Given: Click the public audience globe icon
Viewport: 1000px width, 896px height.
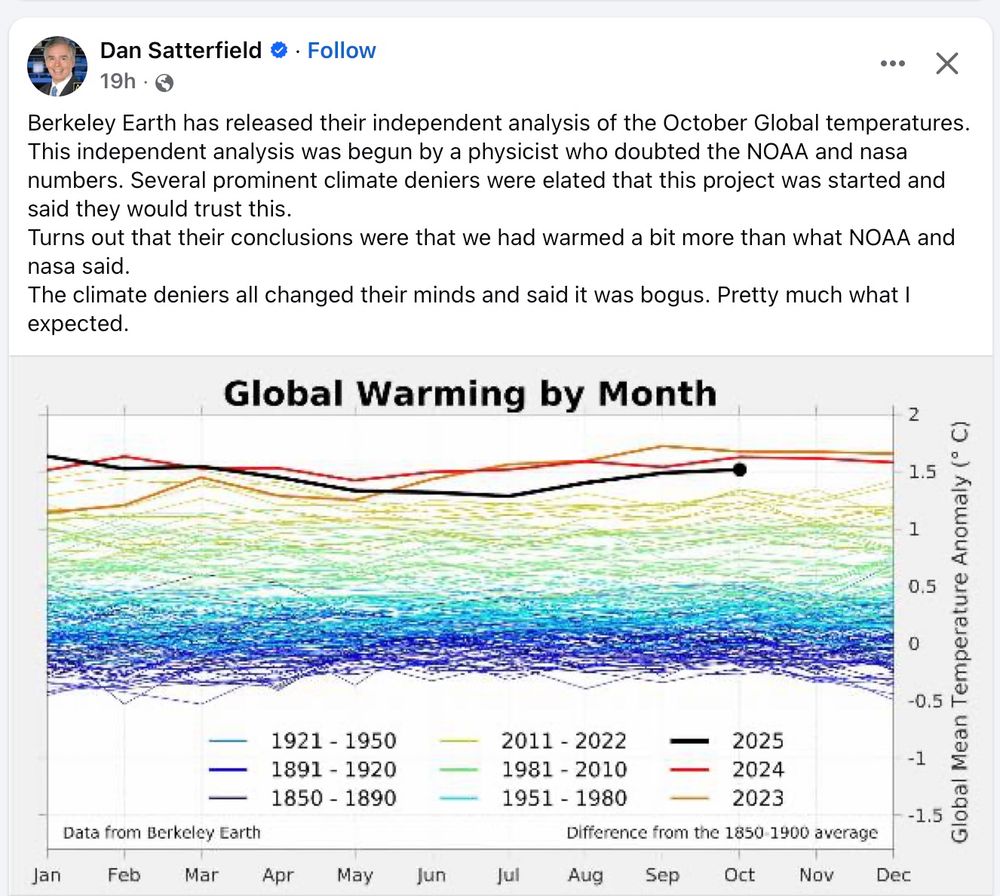Looking at the screenshot, I should pyautogui.click(x=165, y=83).
